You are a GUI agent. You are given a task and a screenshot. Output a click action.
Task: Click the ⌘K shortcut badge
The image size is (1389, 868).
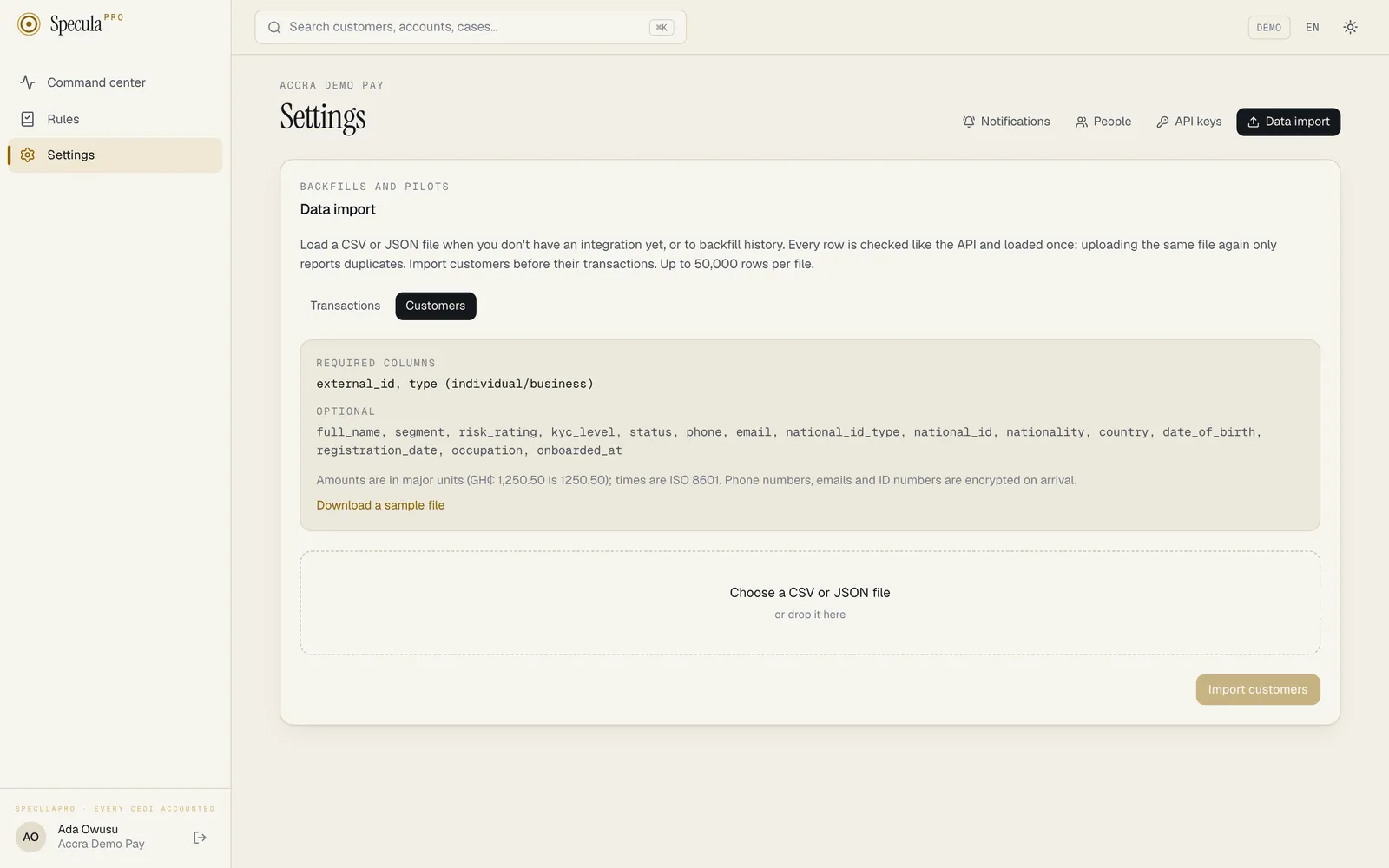click(x=662, y=27)
